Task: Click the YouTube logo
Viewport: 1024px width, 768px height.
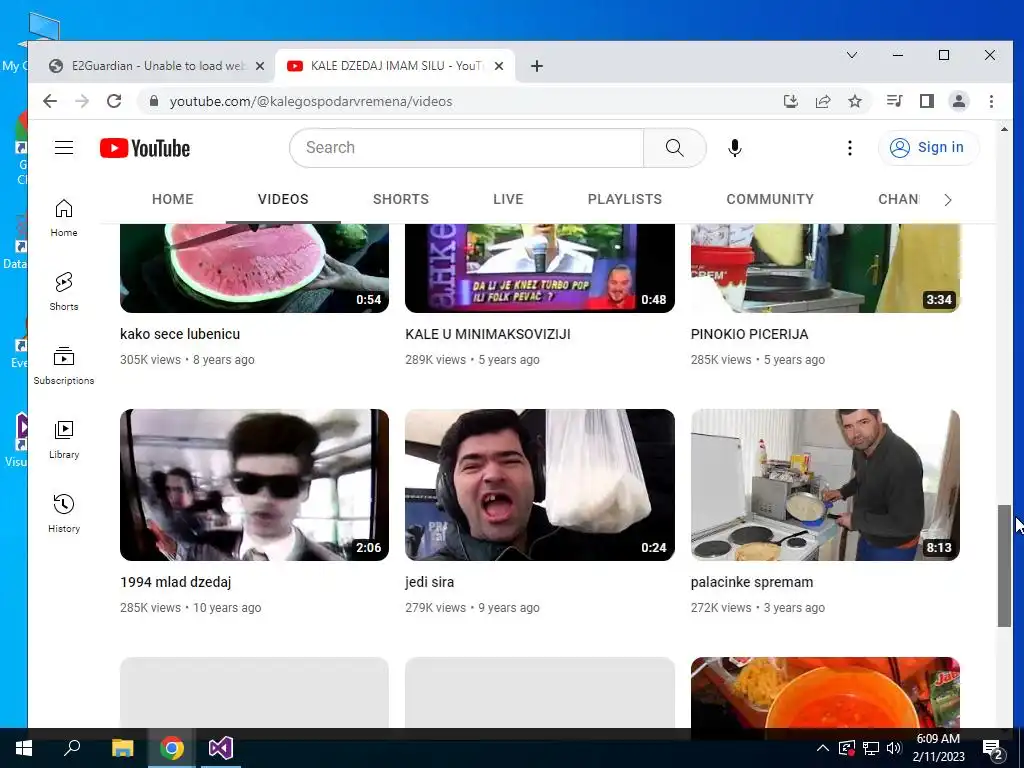Action: pos(145,148)
